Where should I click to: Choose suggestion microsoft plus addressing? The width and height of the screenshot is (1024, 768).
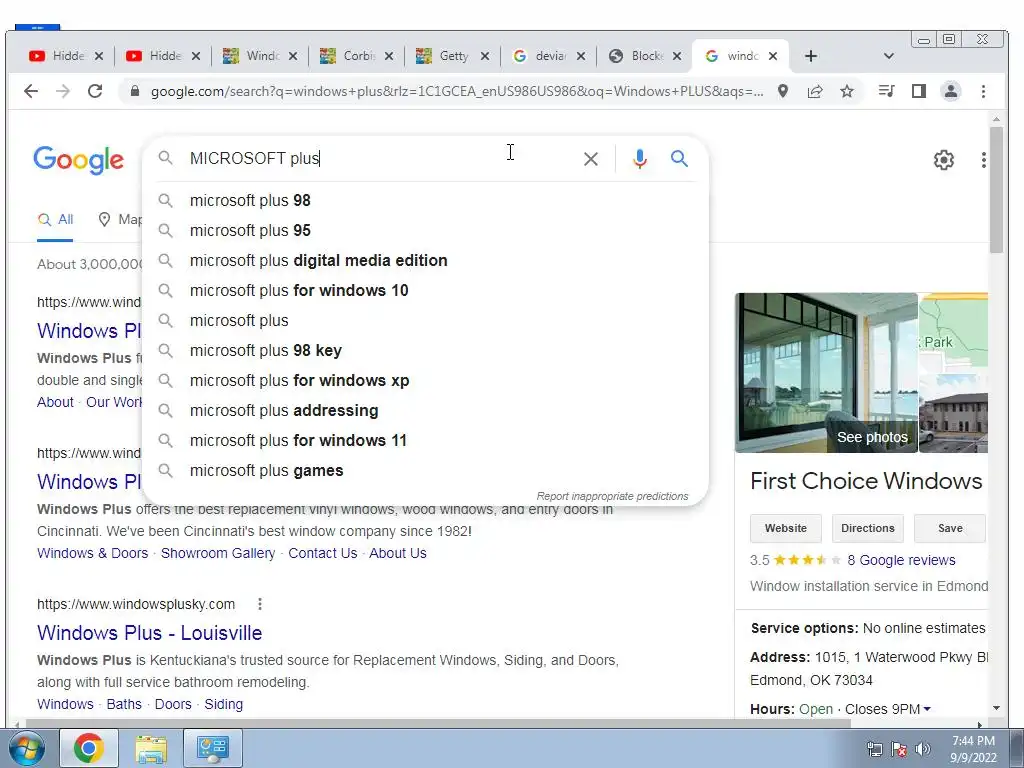click(x=425, y=411)
